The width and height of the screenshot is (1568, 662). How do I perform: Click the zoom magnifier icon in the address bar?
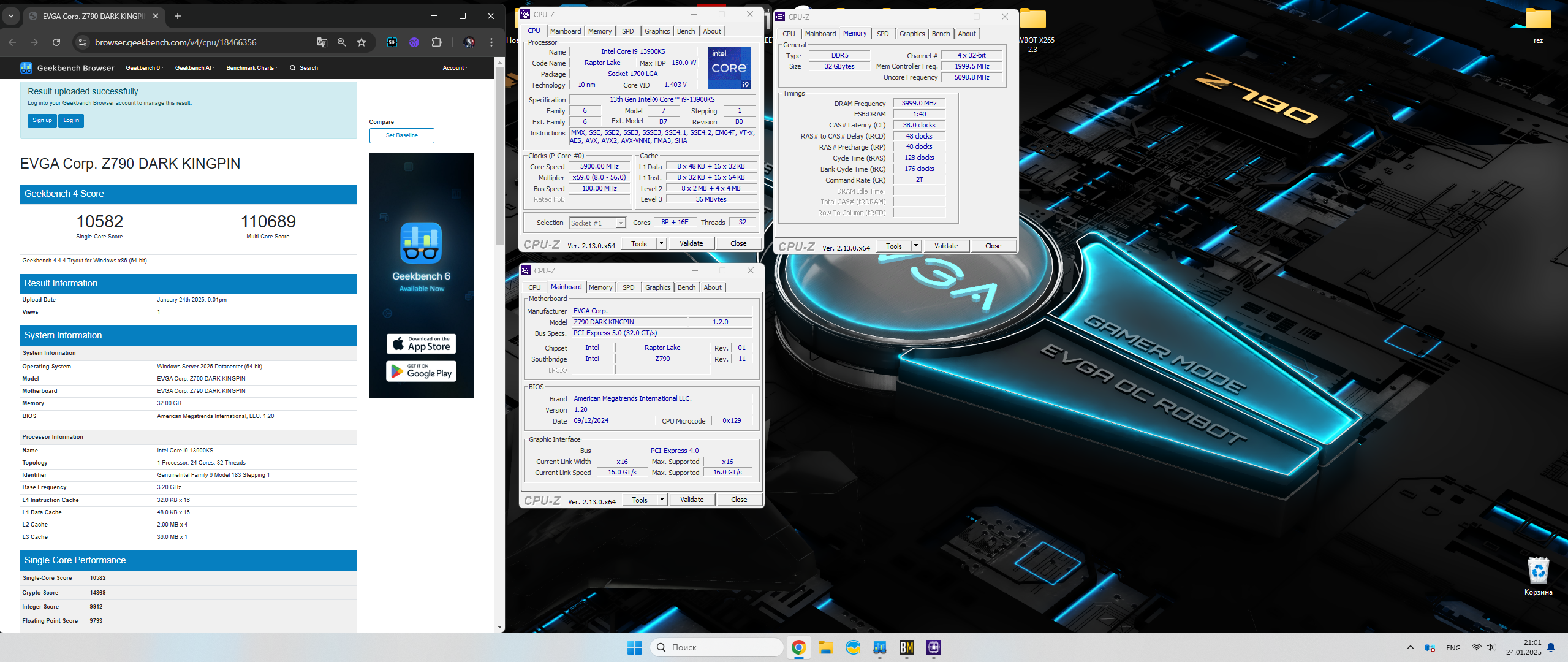(x=342, y=42)
